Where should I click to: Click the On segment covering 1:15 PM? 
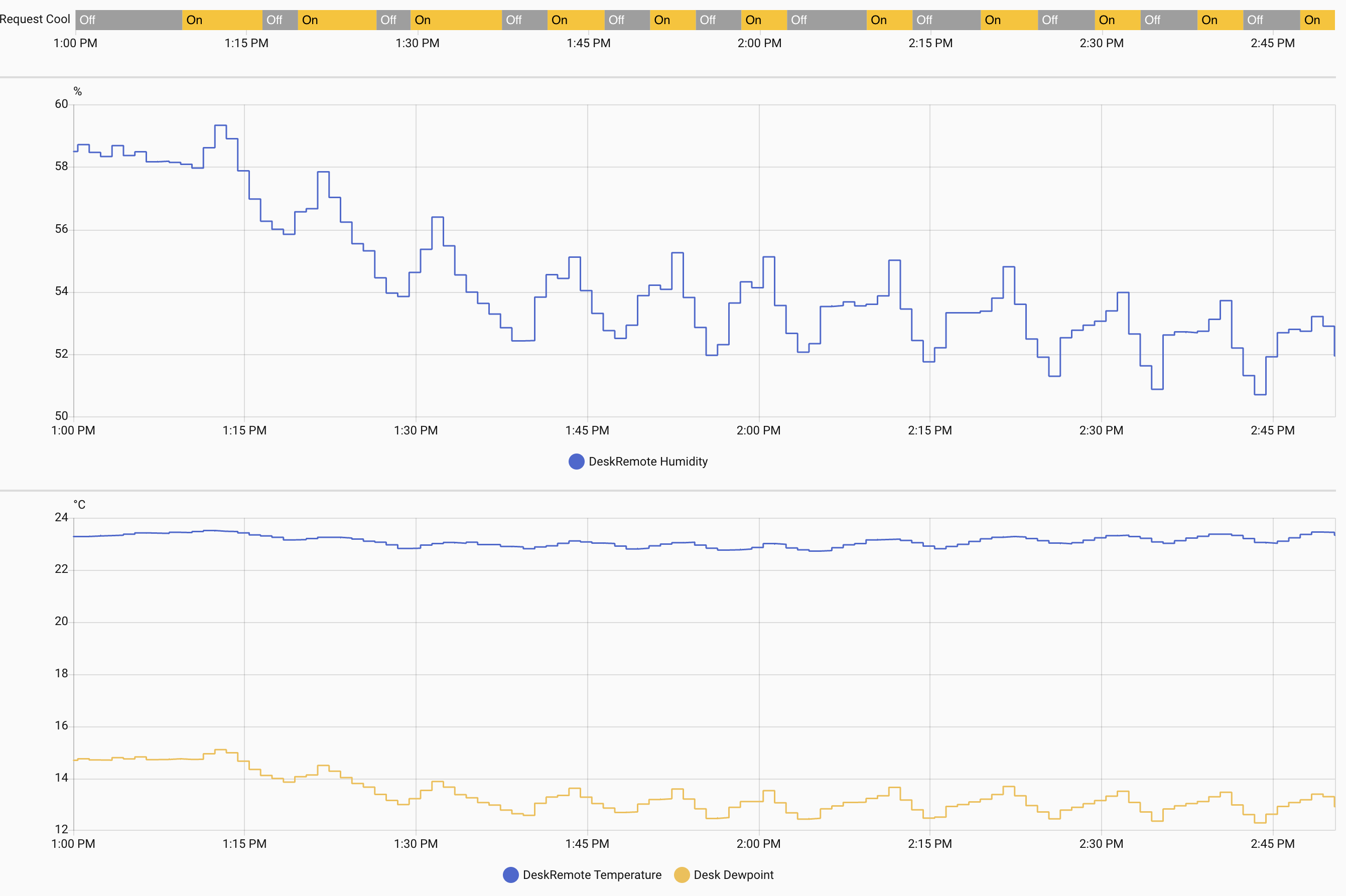222,20
